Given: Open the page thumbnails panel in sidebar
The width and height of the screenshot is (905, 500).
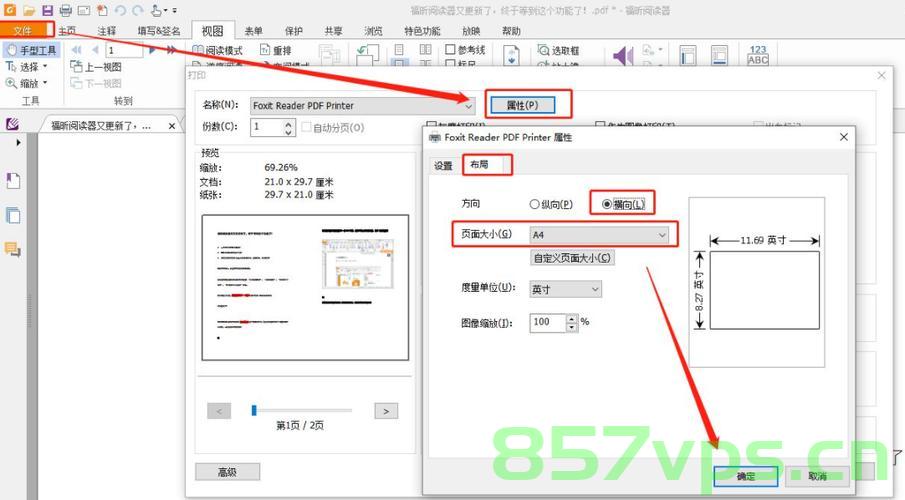Looking at the screenshot, I should coord(13,215).
